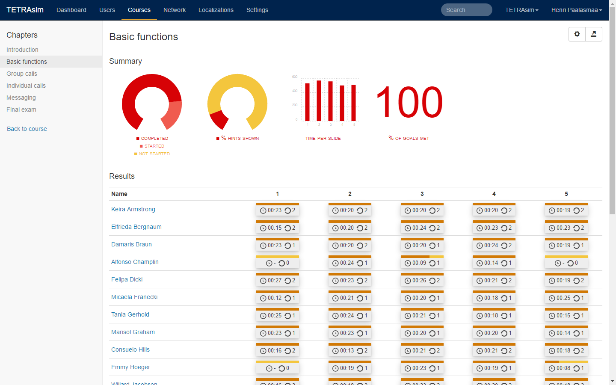Click the yellow hints shown donut chart
Viewport: 616px width, 385px height.
(237, 102)
